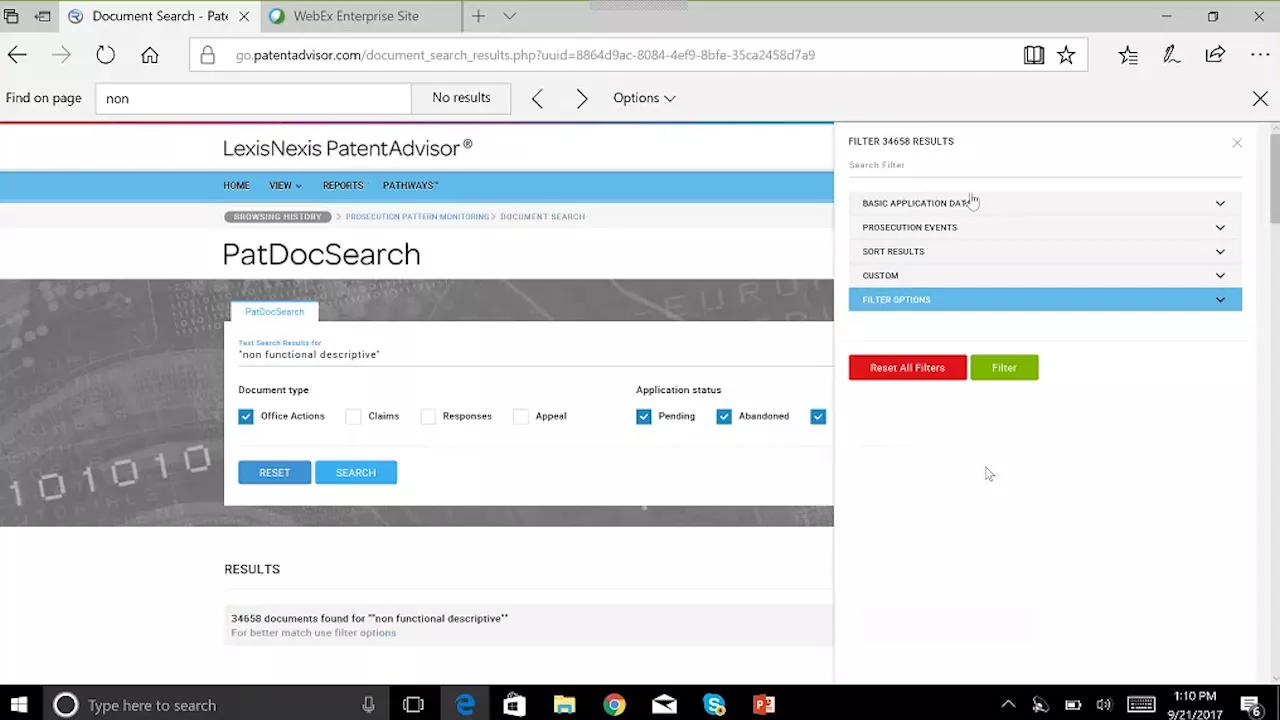Go to previous find result
1280x720 pixels.
[538, 98]
